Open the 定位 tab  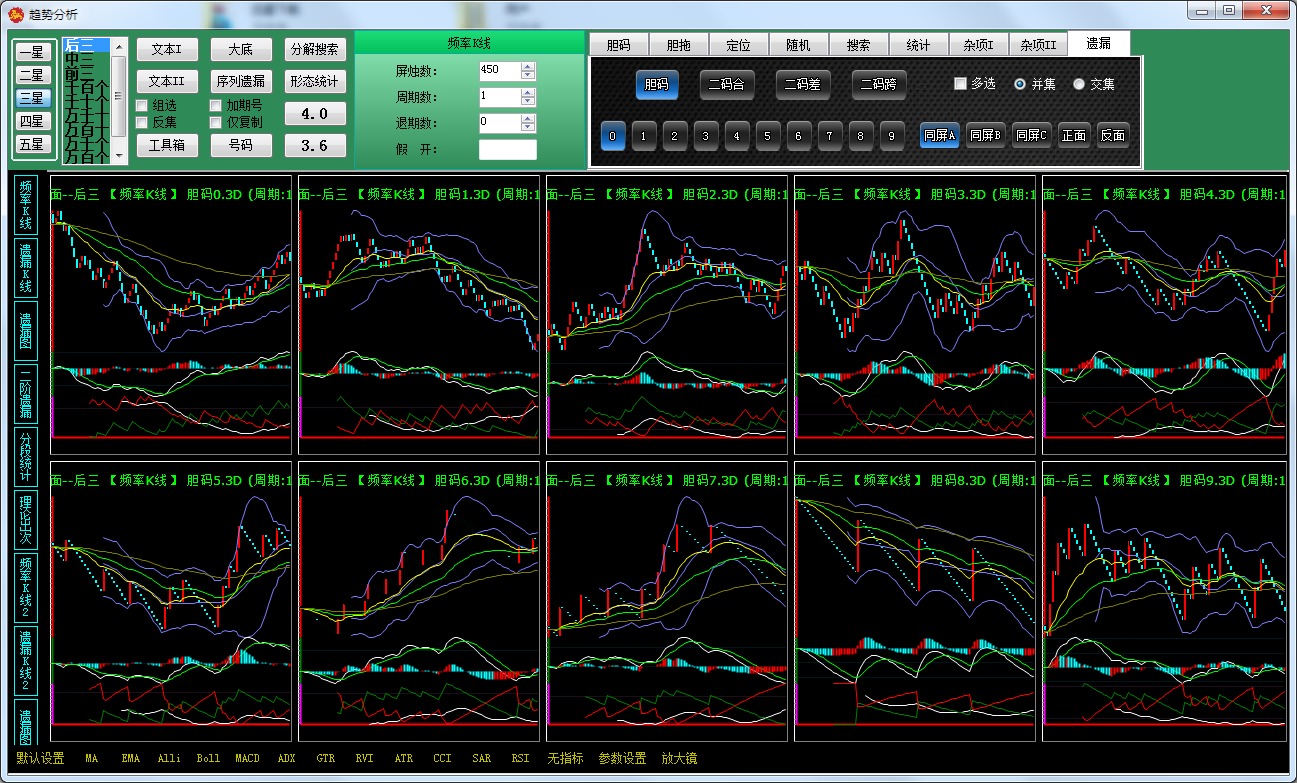(738, 45)
